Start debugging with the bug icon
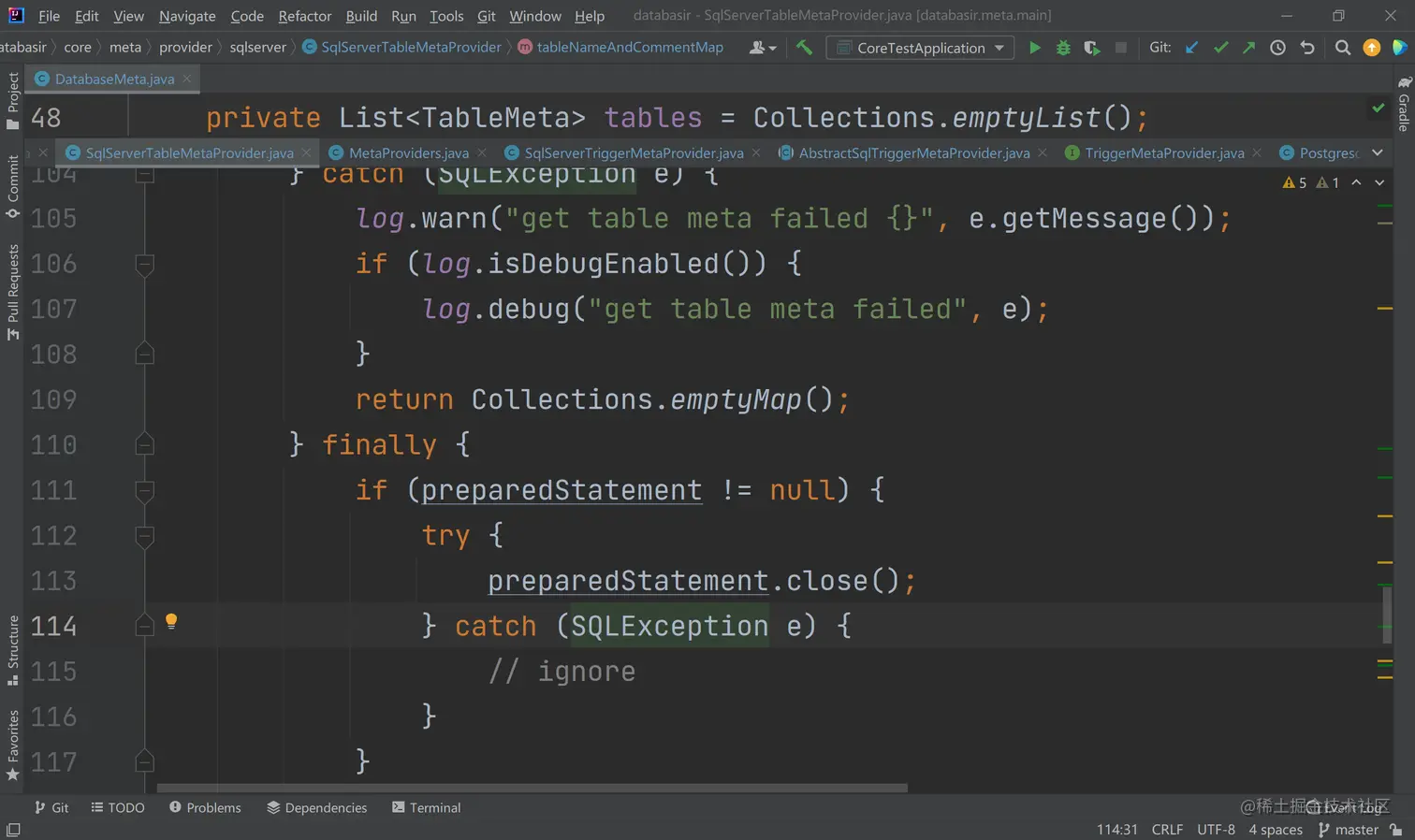This screenshot has height=840, width=1415. pyautogui.click(x=1063, y=48)
